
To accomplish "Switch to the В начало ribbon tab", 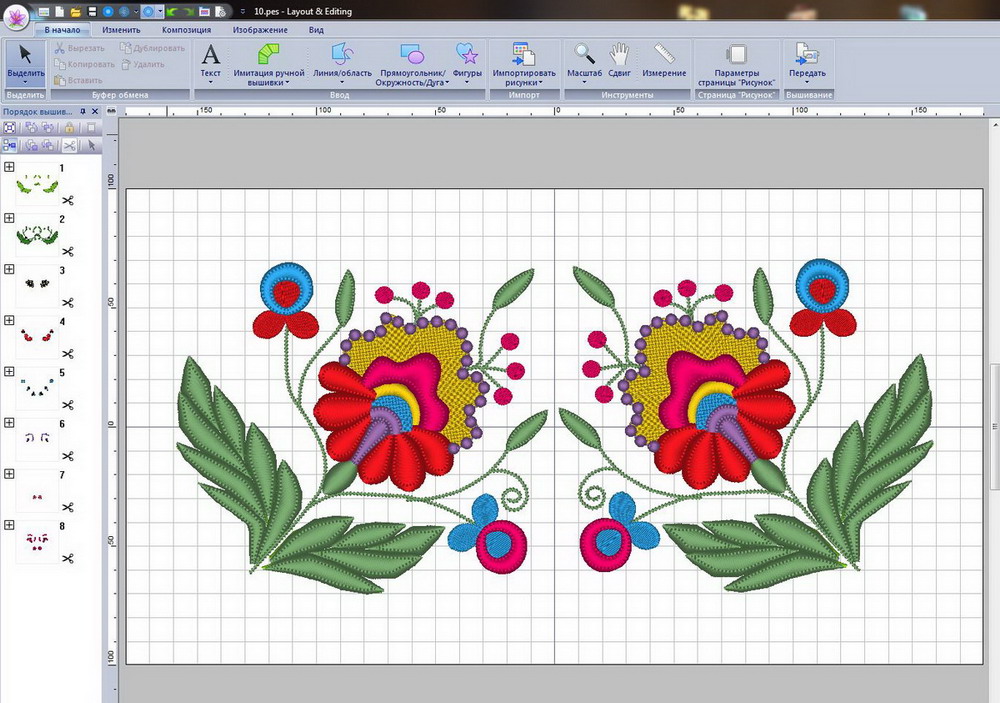I will 62,30.
